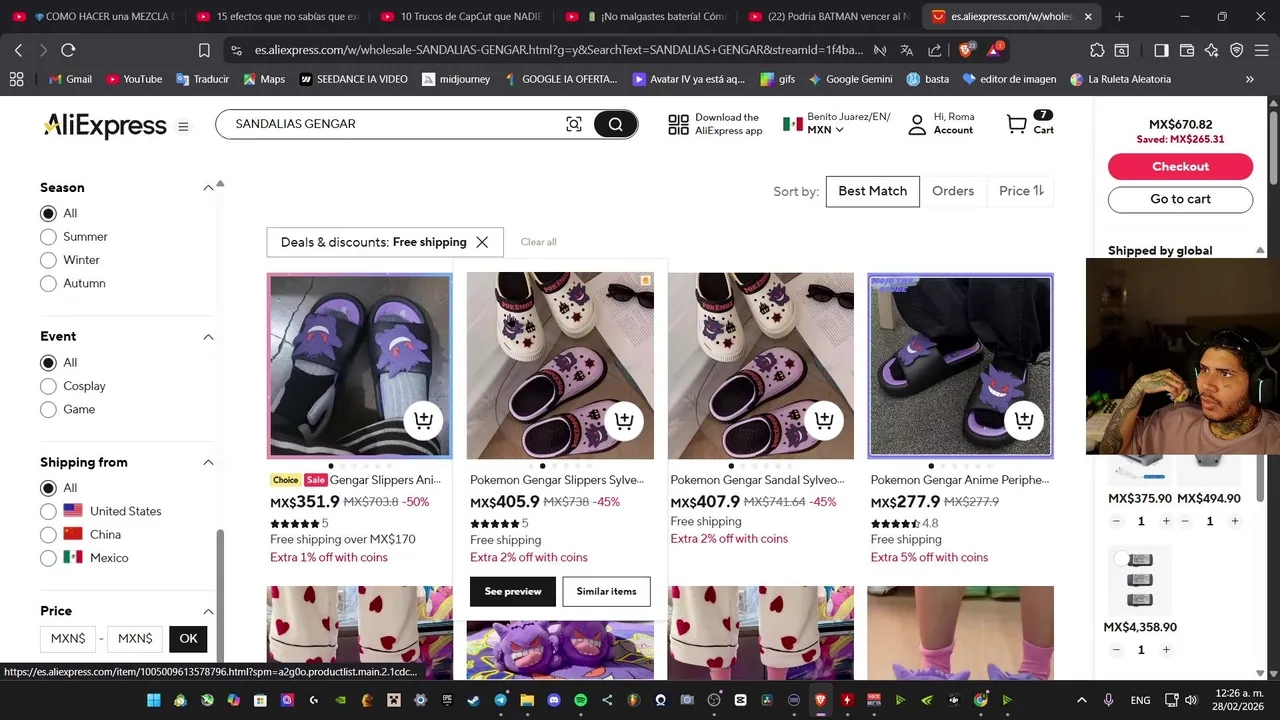
Task: Add first Gengar Slippers to cart
Action: point(424,421)
